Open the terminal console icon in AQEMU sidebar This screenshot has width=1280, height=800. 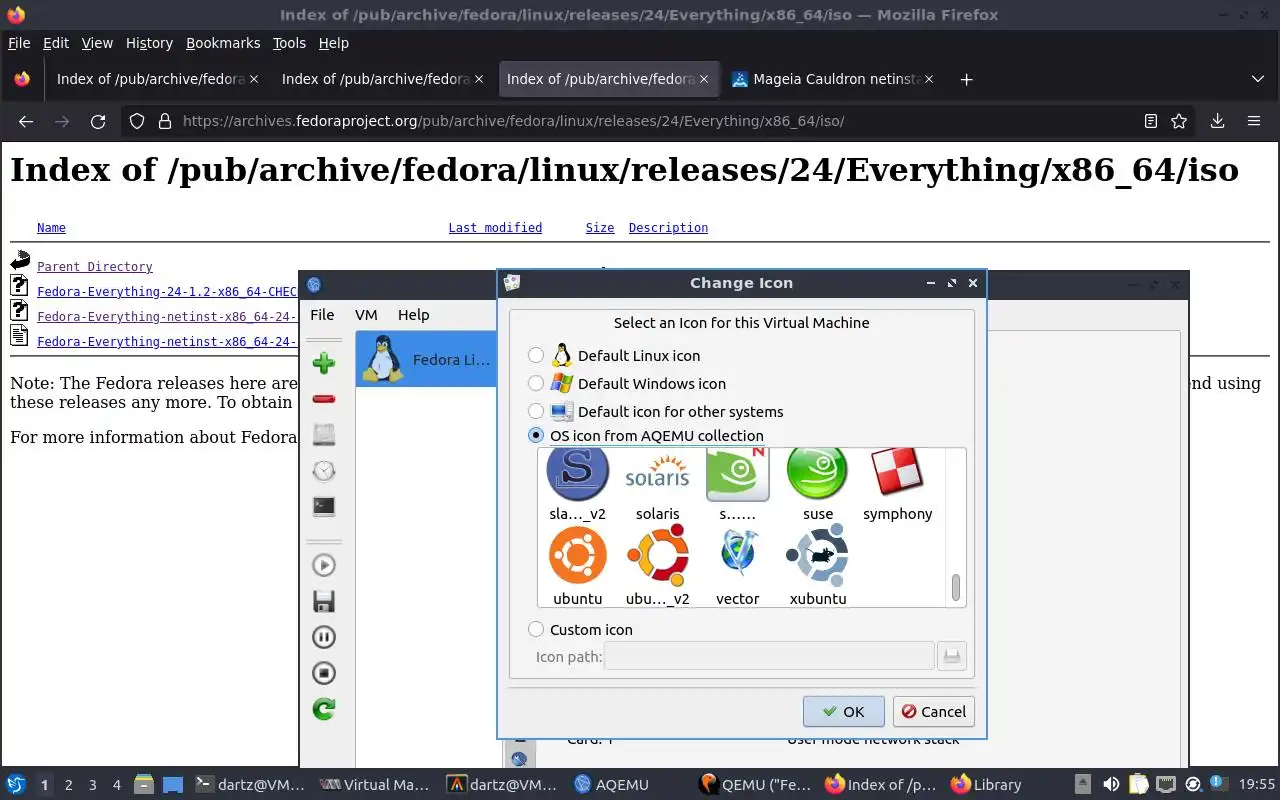(323, 507)
